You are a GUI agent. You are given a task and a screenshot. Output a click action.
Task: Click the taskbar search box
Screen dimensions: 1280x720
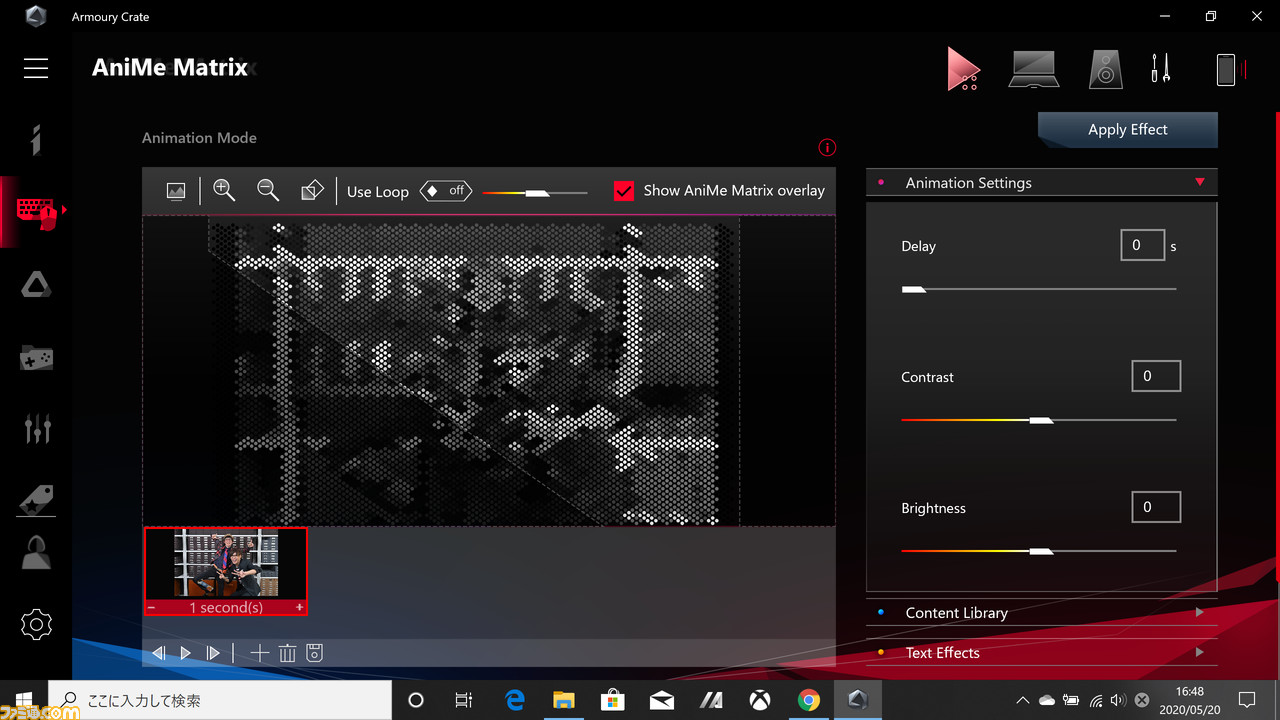pyautogui.click(x=219, y=701)
